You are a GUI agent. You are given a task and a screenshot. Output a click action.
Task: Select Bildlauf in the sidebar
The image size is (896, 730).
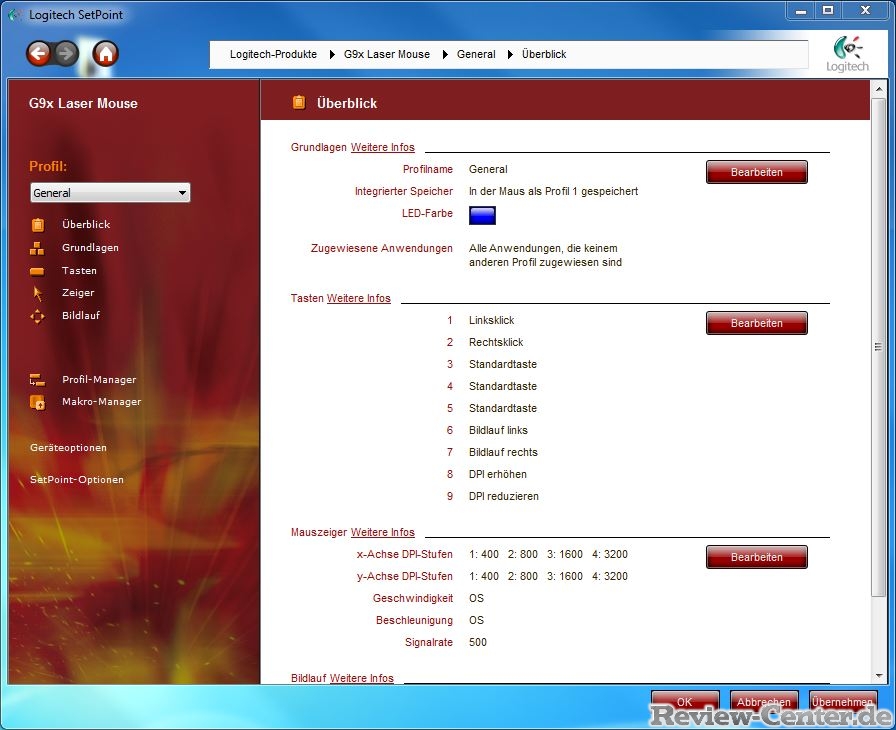[81, 315]
